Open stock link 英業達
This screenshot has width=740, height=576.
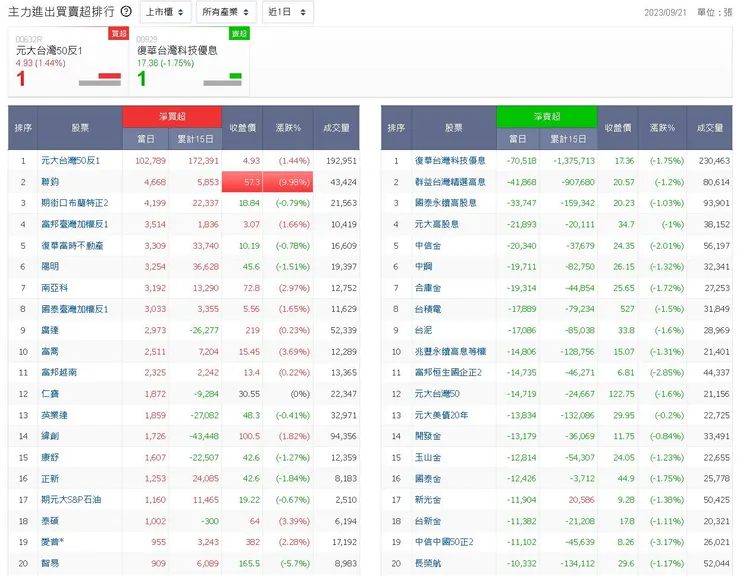54,415
